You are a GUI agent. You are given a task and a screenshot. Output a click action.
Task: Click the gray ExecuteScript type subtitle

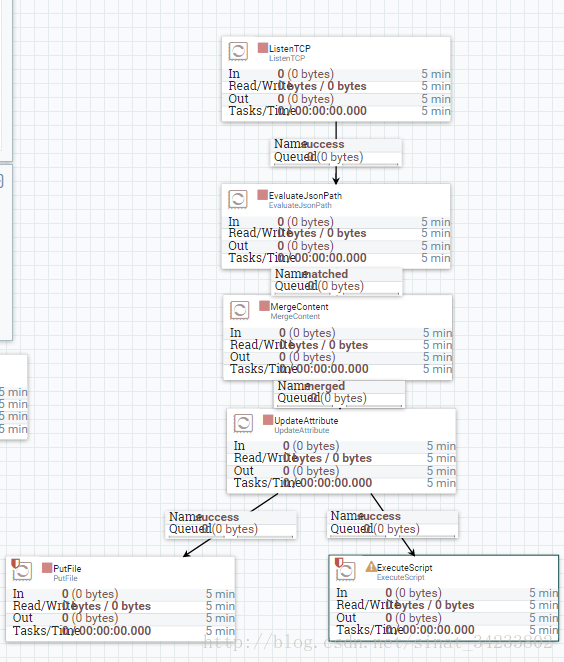click(x=401, y=577)
